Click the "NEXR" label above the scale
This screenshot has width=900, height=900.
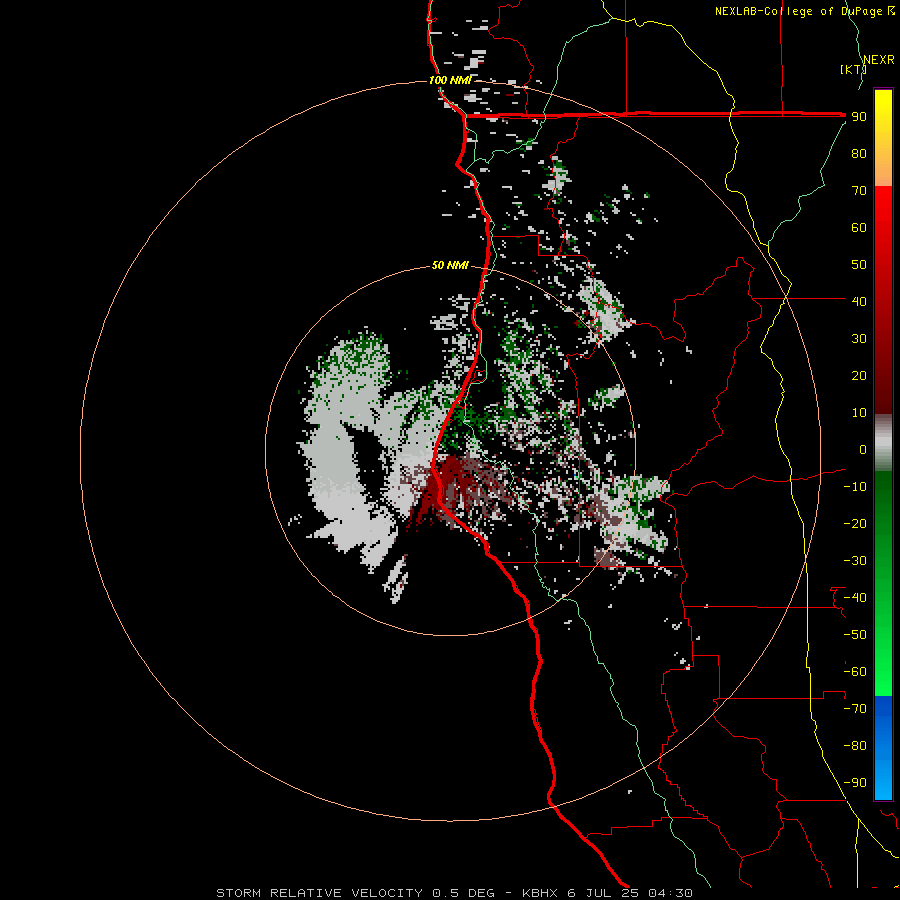tap(879, 60)
